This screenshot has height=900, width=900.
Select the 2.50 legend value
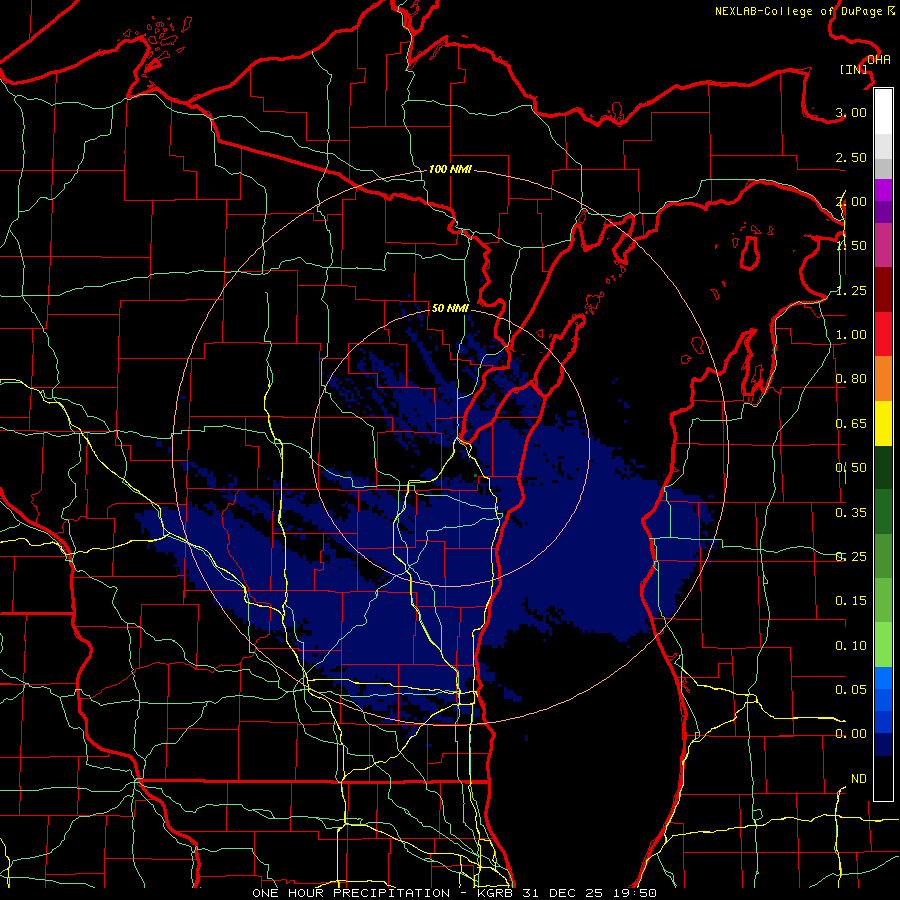tap(851, 157)
